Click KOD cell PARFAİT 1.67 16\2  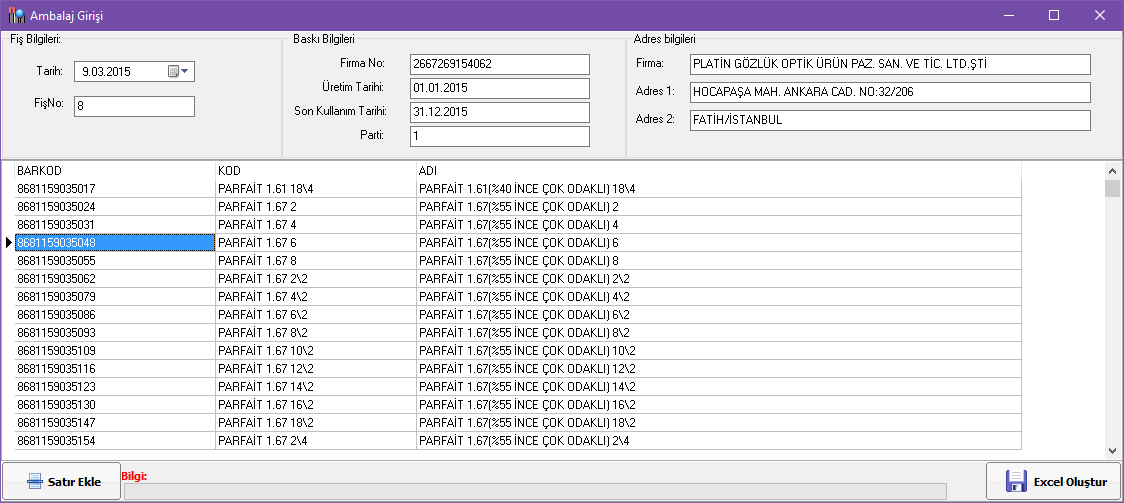click(316, 405)
